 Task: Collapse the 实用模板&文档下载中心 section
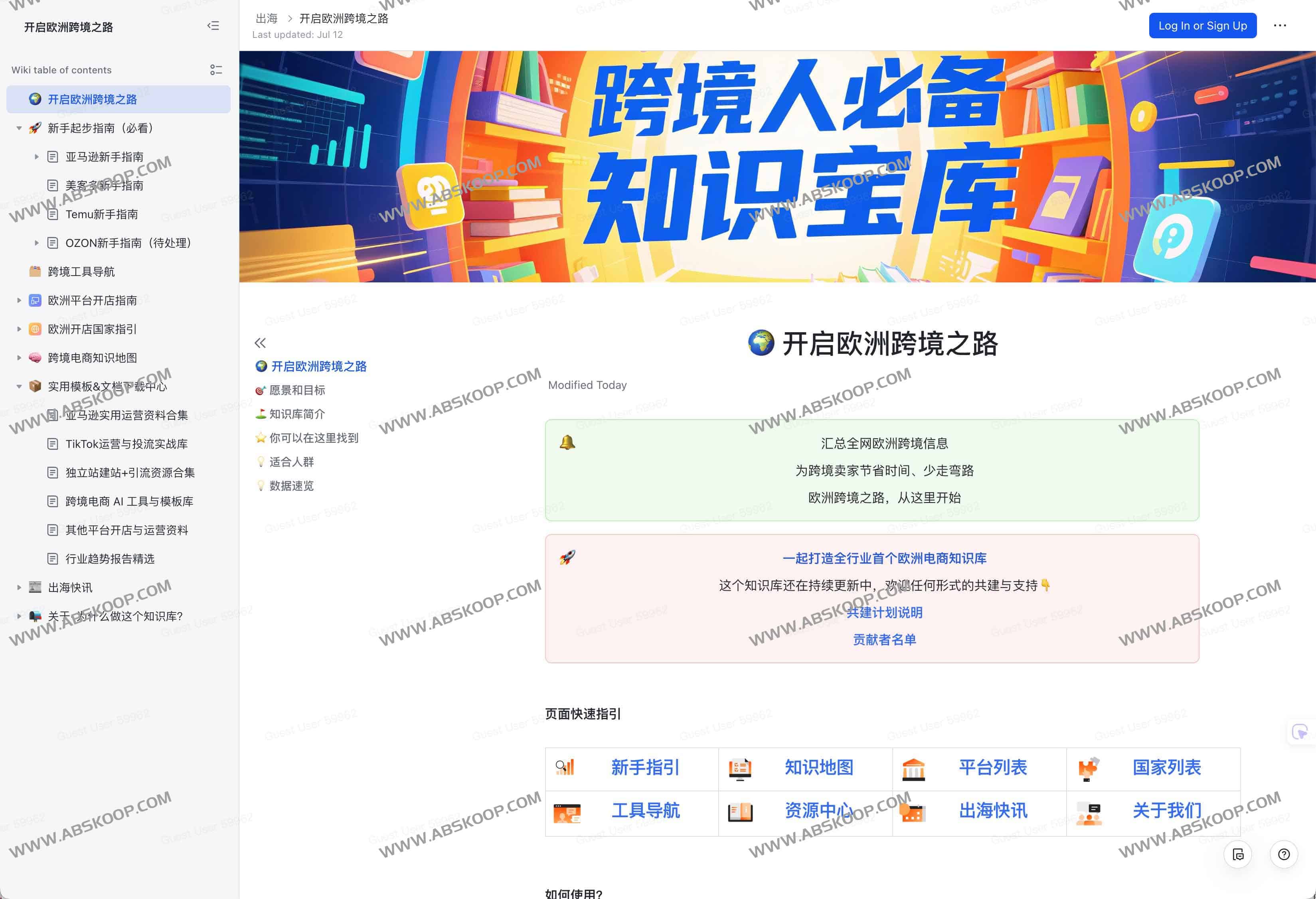19,386
